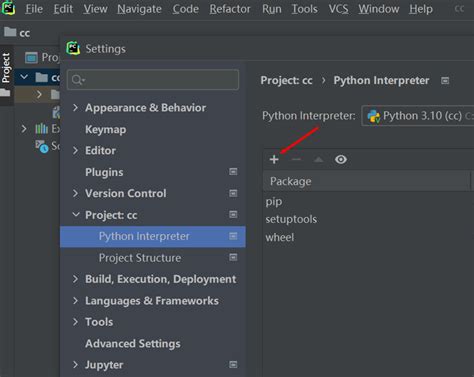Click the PyCharm logo in the menu bar
The image size is (474, 377).
8,8
